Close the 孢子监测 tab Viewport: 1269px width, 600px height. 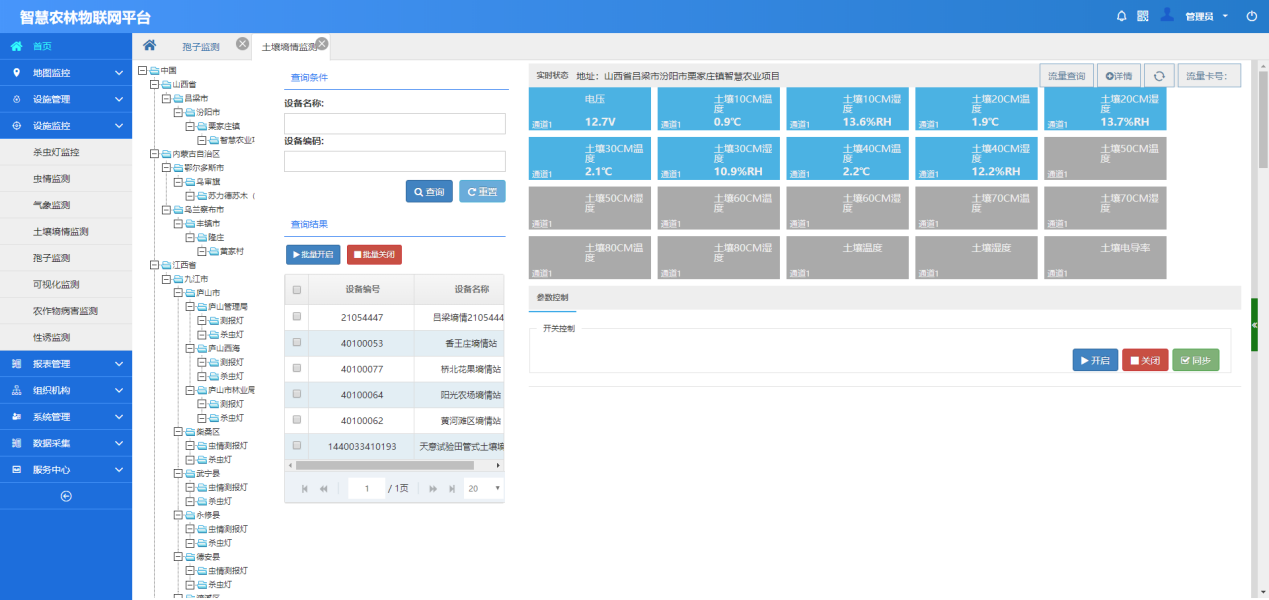coord(242,43)
